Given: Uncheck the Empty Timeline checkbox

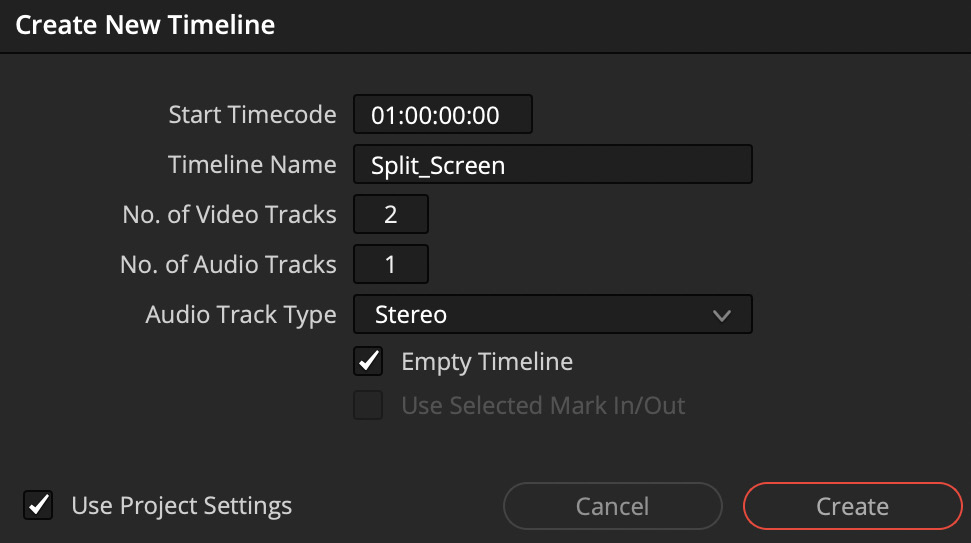Looking at the screenshot, I should point(368,362).
